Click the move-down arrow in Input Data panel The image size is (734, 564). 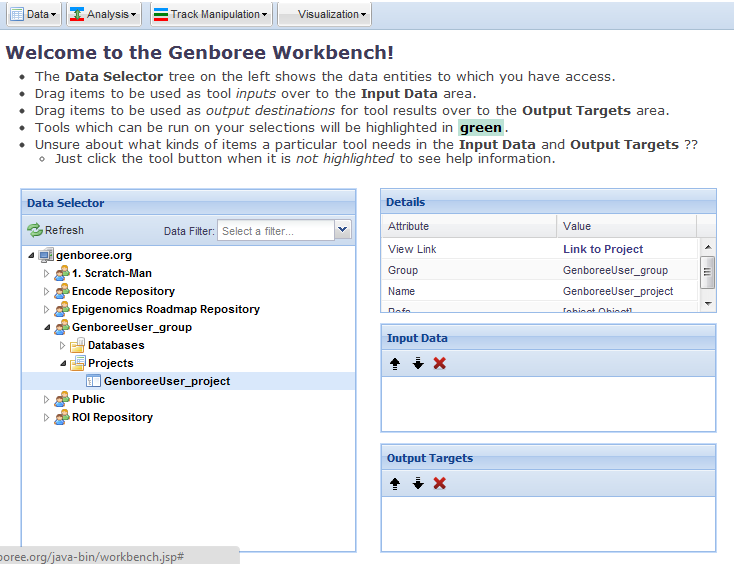(x=418, y=363)
